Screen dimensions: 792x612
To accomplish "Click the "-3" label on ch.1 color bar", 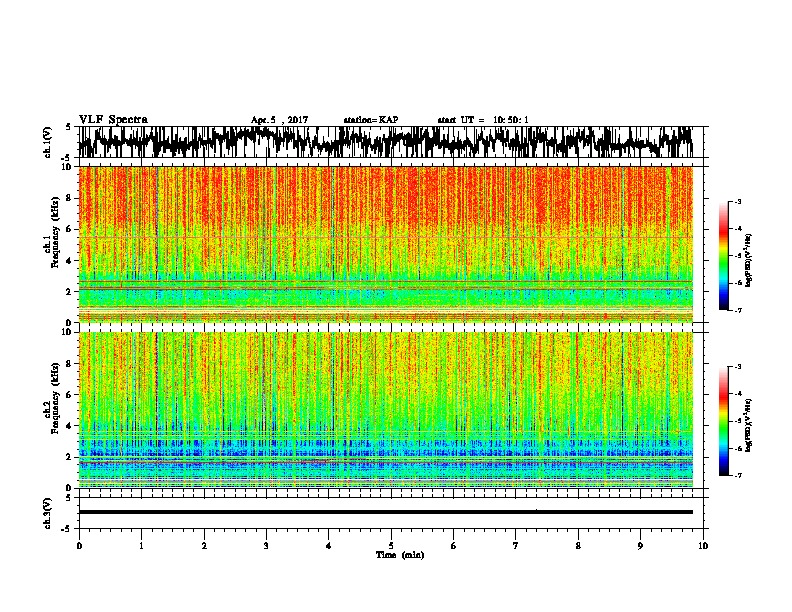I will [x=738, y=201].
